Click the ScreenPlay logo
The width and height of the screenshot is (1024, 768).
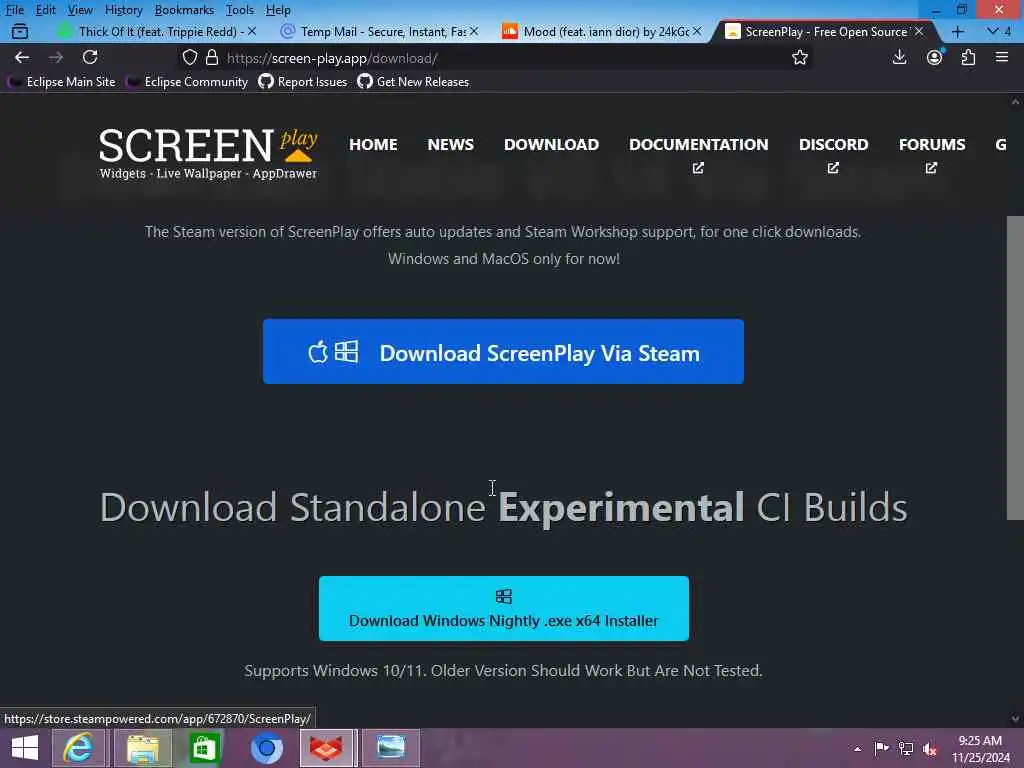coord(208,154)
